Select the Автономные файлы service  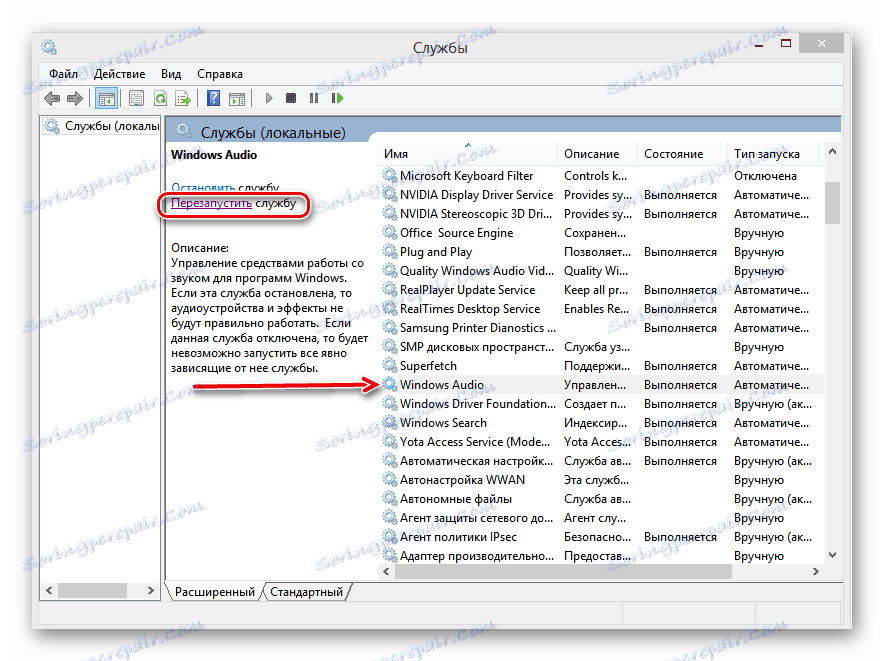600,499
